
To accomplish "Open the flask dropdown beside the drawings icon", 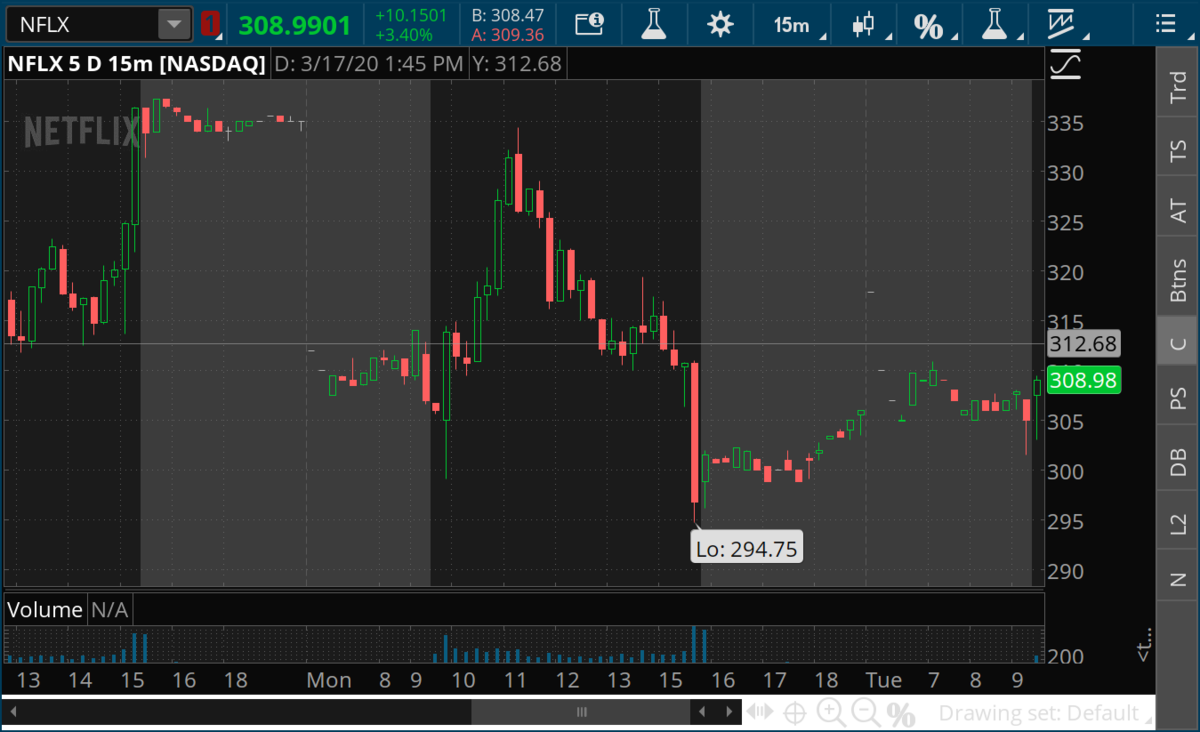I will [x=996, y=24].
